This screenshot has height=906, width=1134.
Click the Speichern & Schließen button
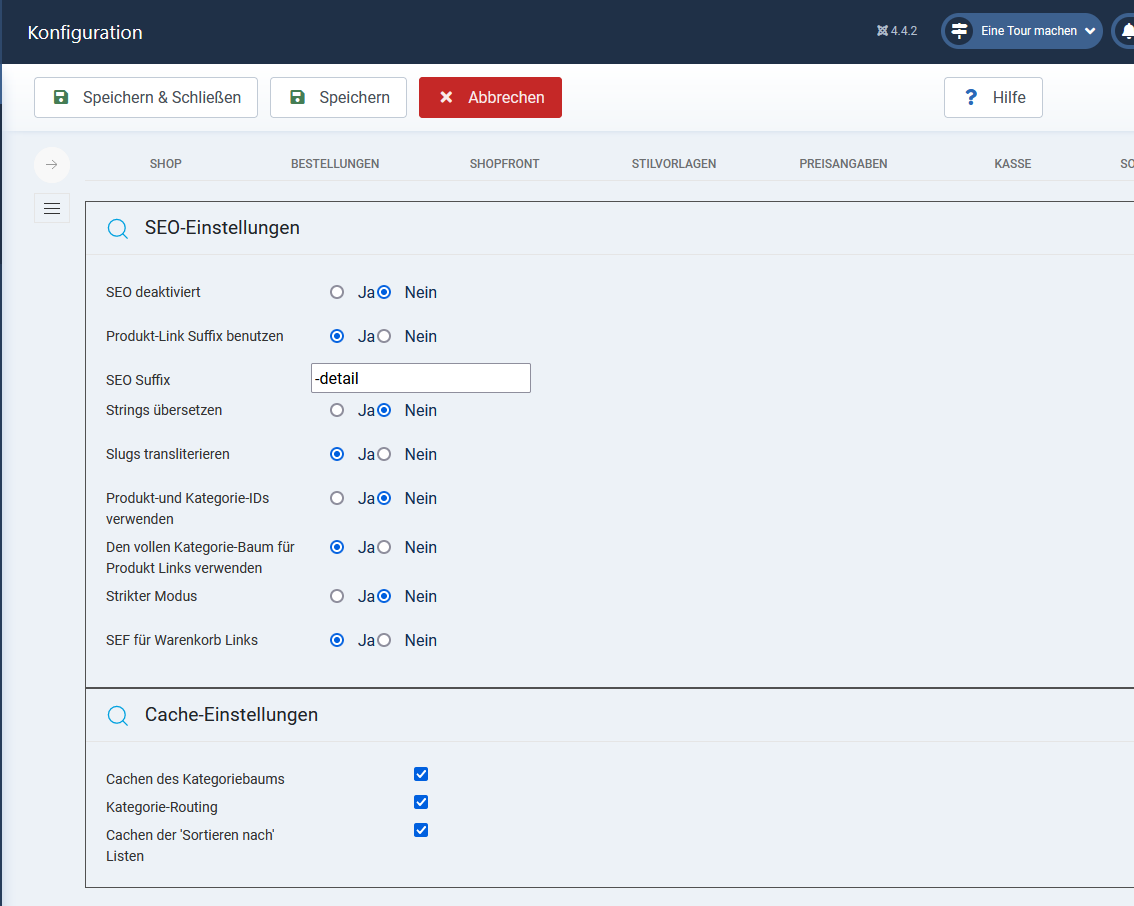coord(146,98)
